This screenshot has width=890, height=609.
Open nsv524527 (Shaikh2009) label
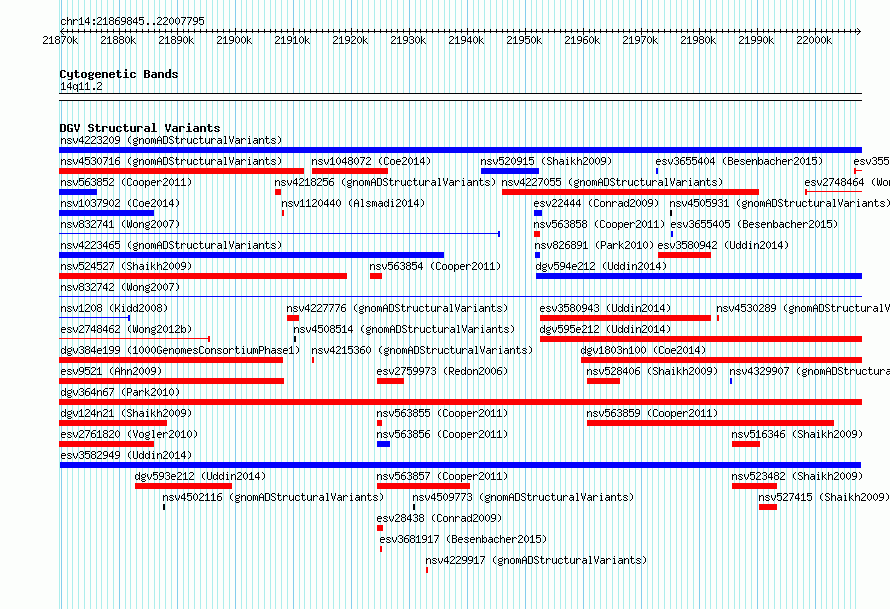126,266
